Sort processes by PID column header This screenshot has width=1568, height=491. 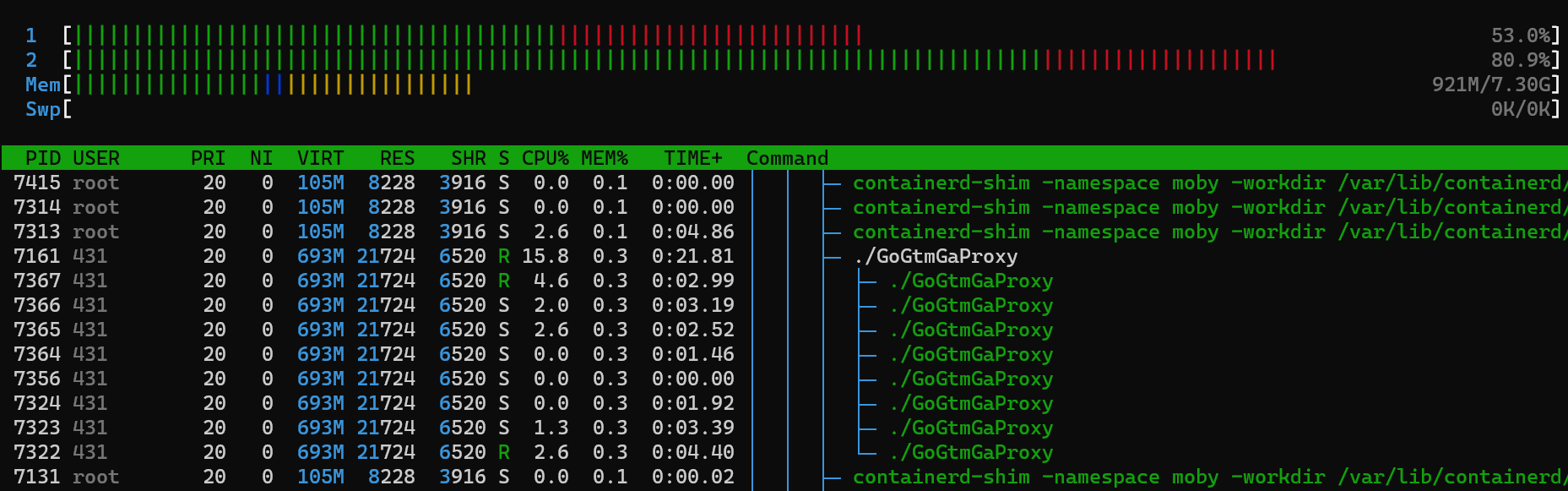[x=43, y=158]
